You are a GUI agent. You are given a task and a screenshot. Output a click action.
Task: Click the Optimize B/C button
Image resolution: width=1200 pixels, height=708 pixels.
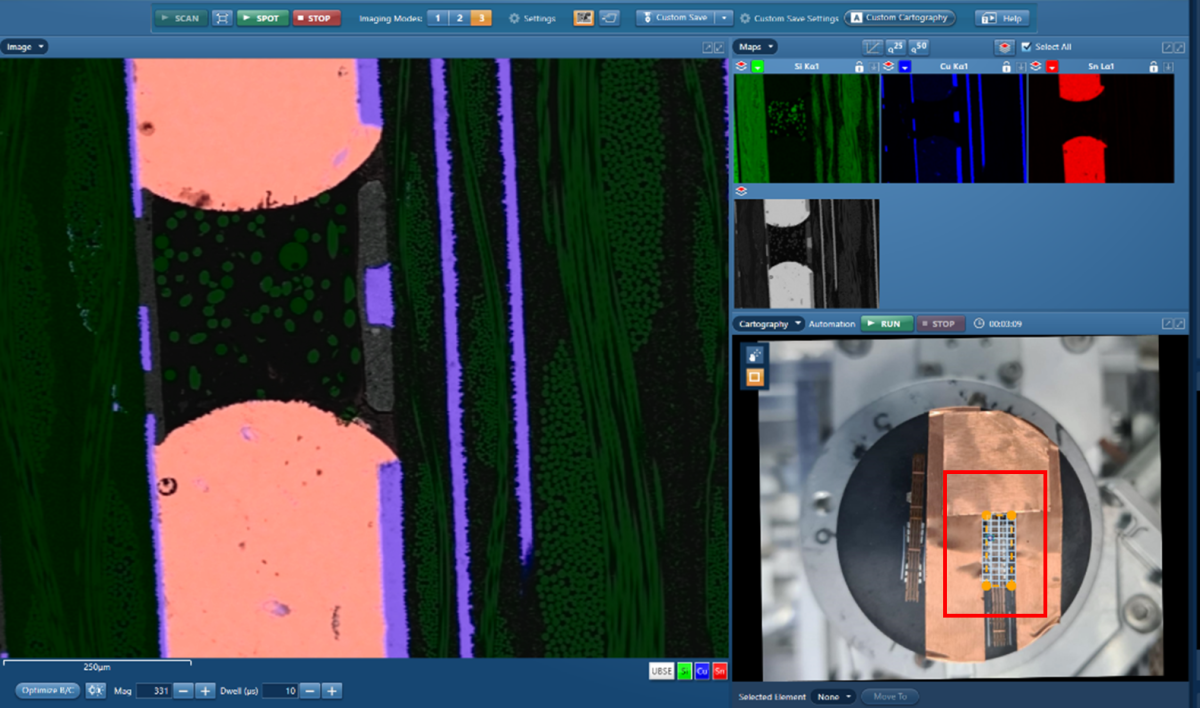click(x=48, y=690)
